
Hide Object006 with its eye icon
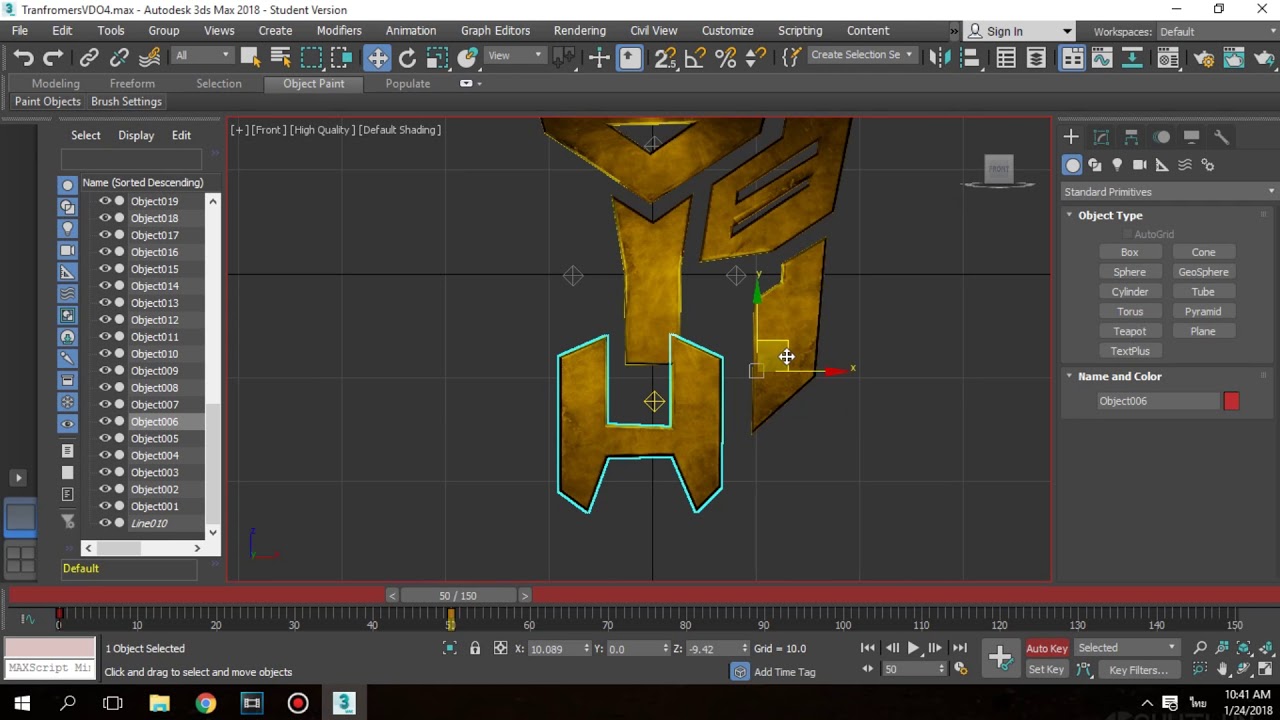pos(104,421)
